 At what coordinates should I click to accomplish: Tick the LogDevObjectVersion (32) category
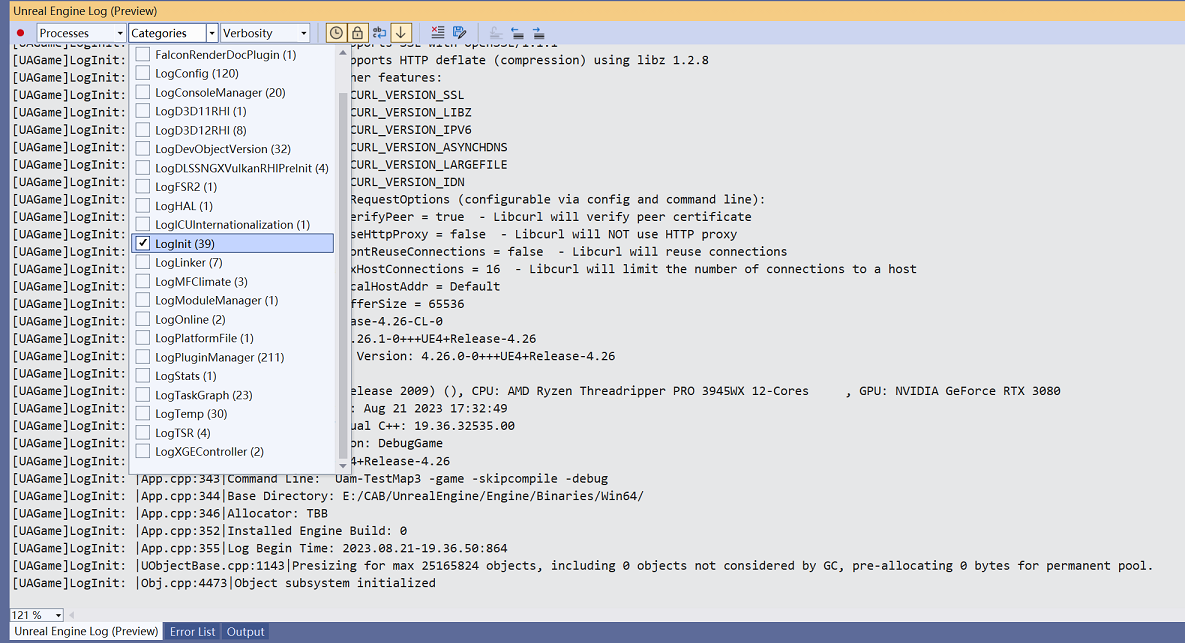143,149
